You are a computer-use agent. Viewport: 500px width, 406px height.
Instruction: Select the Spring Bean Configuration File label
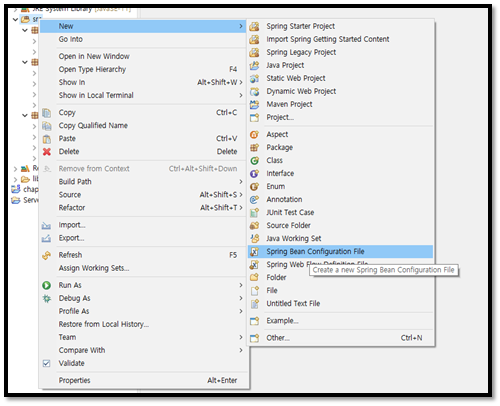[315, 251]
